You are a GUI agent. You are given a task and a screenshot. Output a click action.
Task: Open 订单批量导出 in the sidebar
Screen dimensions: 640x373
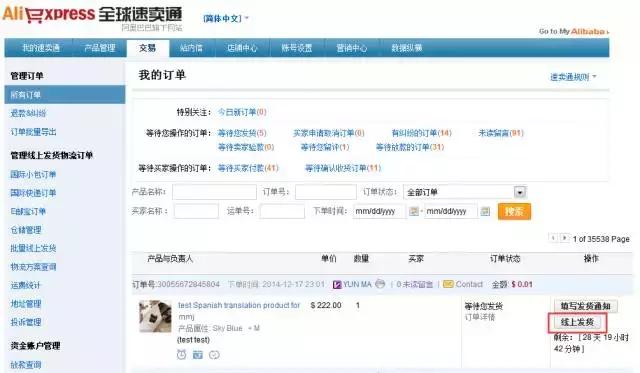tap(33, 132)
